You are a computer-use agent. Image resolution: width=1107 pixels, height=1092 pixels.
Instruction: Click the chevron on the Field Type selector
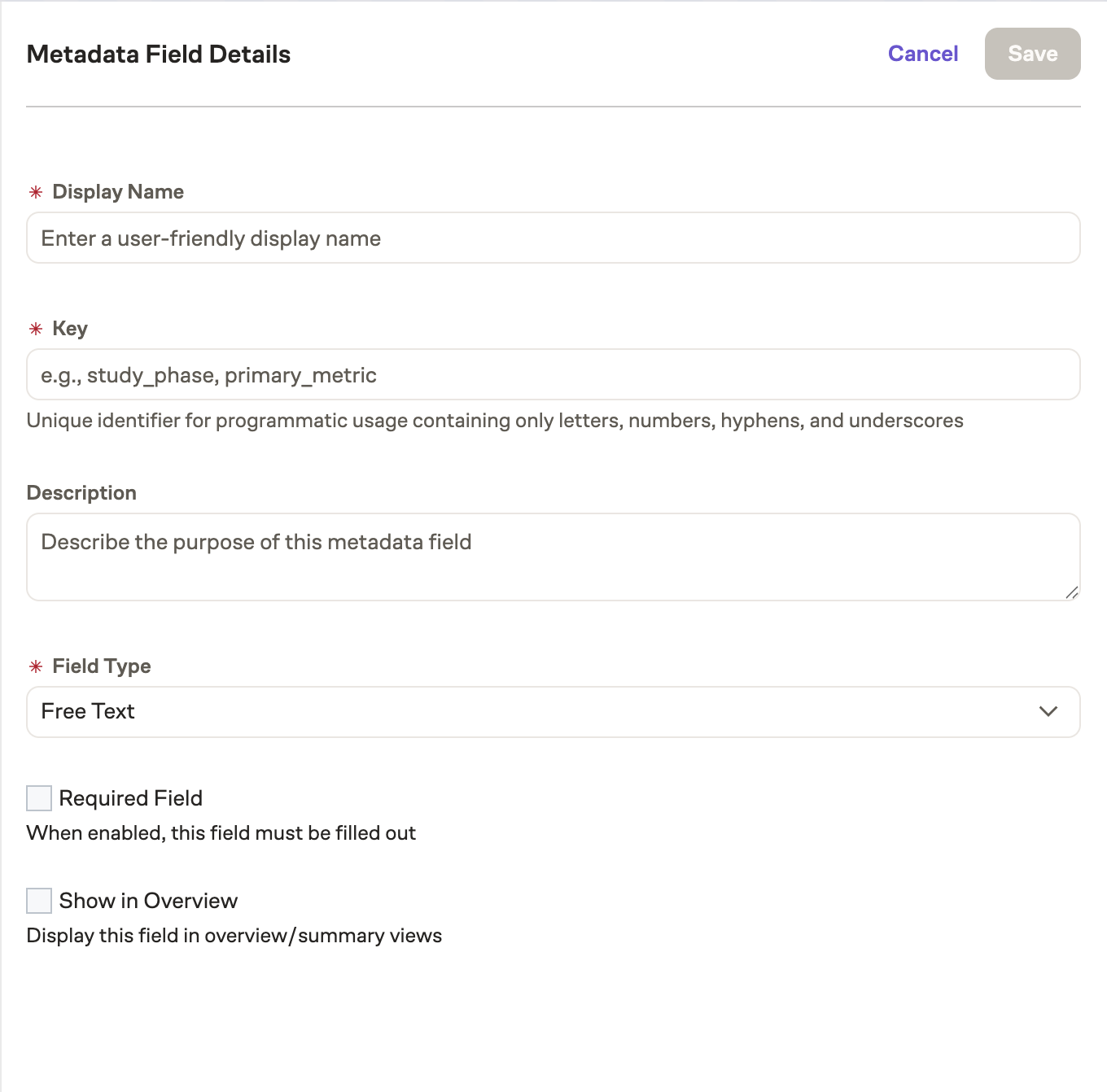(x=1048, y=711)
